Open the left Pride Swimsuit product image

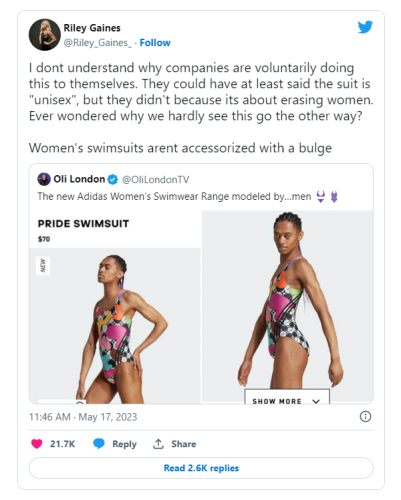(x=115, y=326)
